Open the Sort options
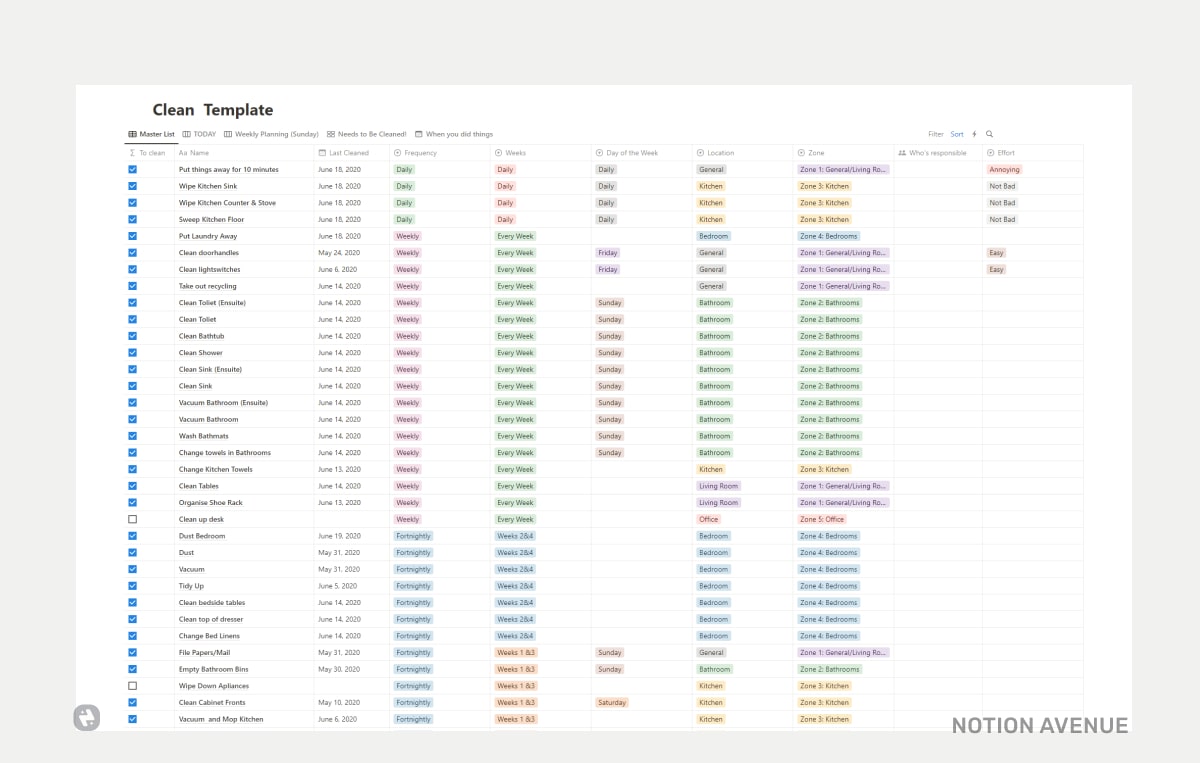1200x763 pixels. [x=957, y=133]
